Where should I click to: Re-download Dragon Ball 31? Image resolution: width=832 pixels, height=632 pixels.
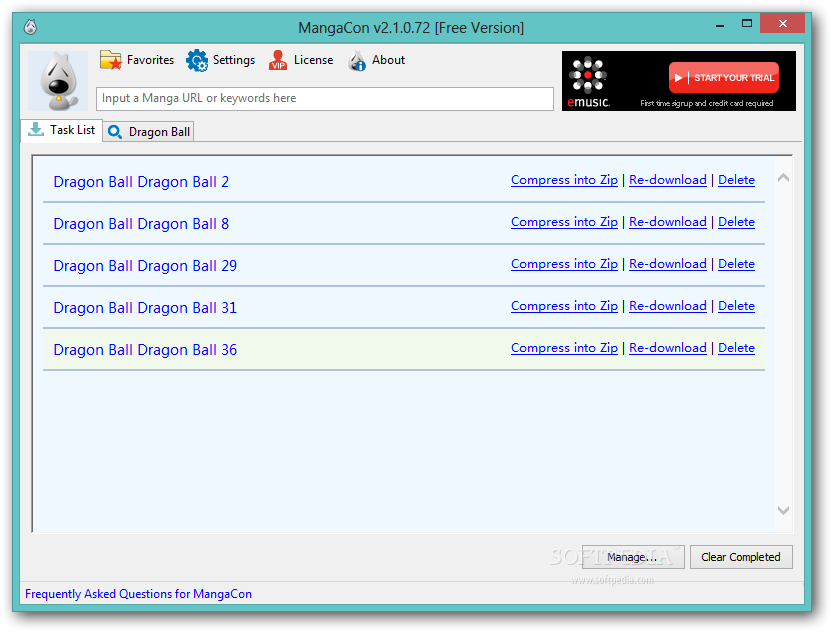click(668, 306)
